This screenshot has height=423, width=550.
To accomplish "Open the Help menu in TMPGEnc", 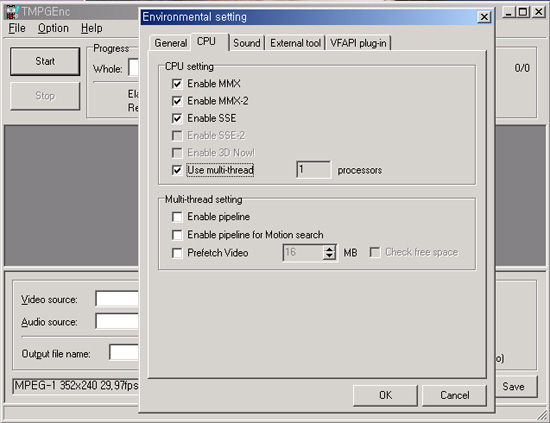I will 92,28.
